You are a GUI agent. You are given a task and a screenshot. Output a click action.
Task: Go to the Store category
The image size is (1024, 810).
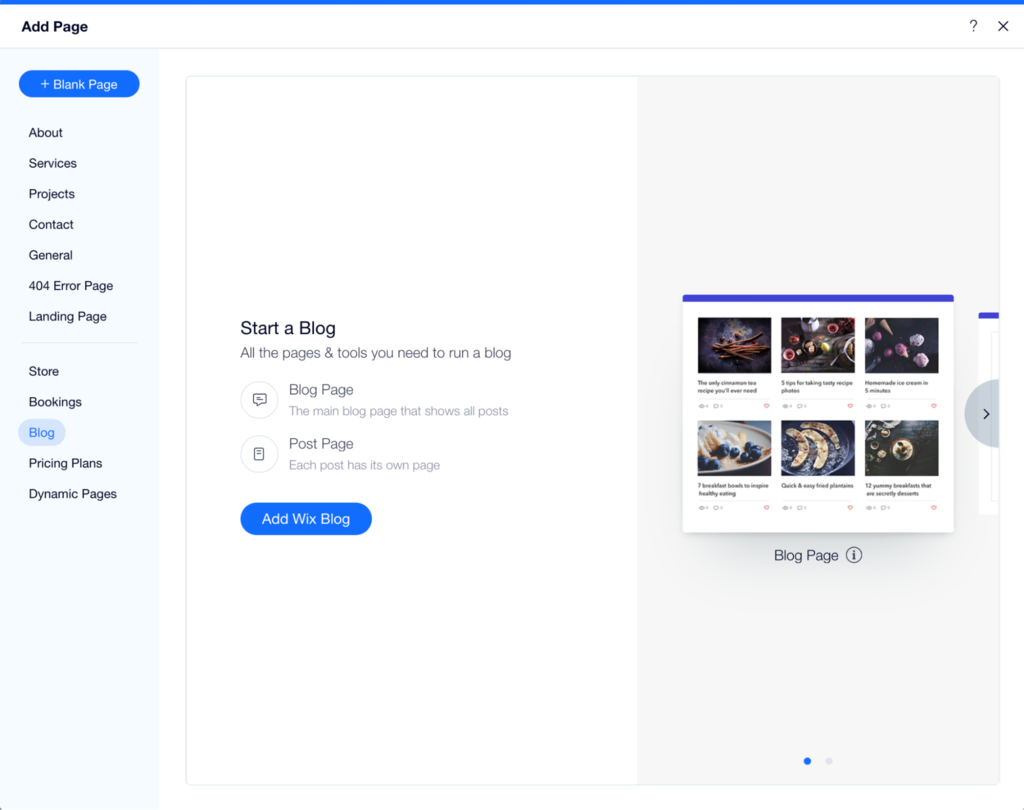44,371
